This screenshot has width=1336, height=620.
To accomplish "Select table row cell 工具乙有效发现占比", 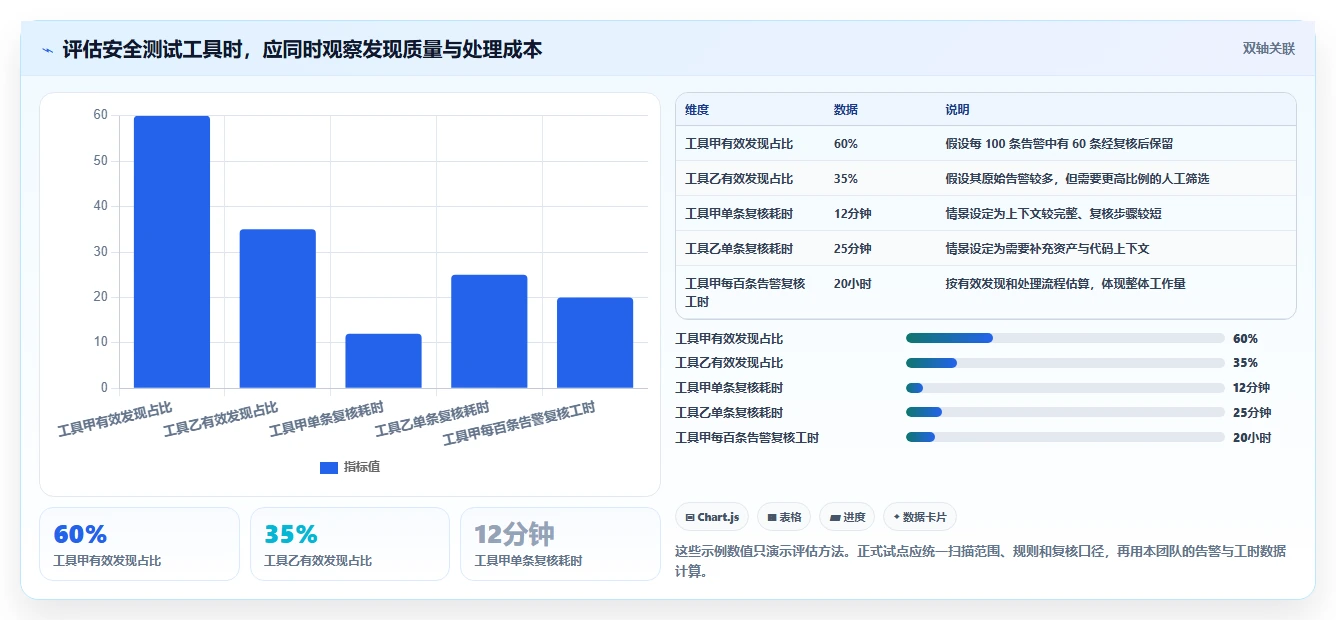I will tap(739, 179).
